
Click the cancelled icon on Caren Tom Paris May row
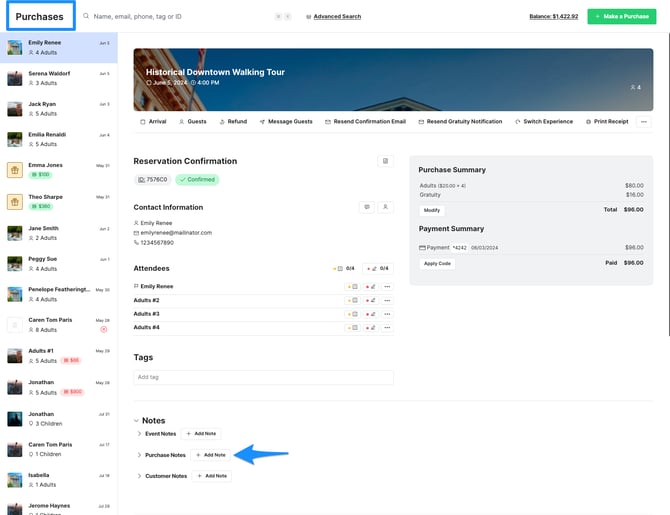pos(103,329)
